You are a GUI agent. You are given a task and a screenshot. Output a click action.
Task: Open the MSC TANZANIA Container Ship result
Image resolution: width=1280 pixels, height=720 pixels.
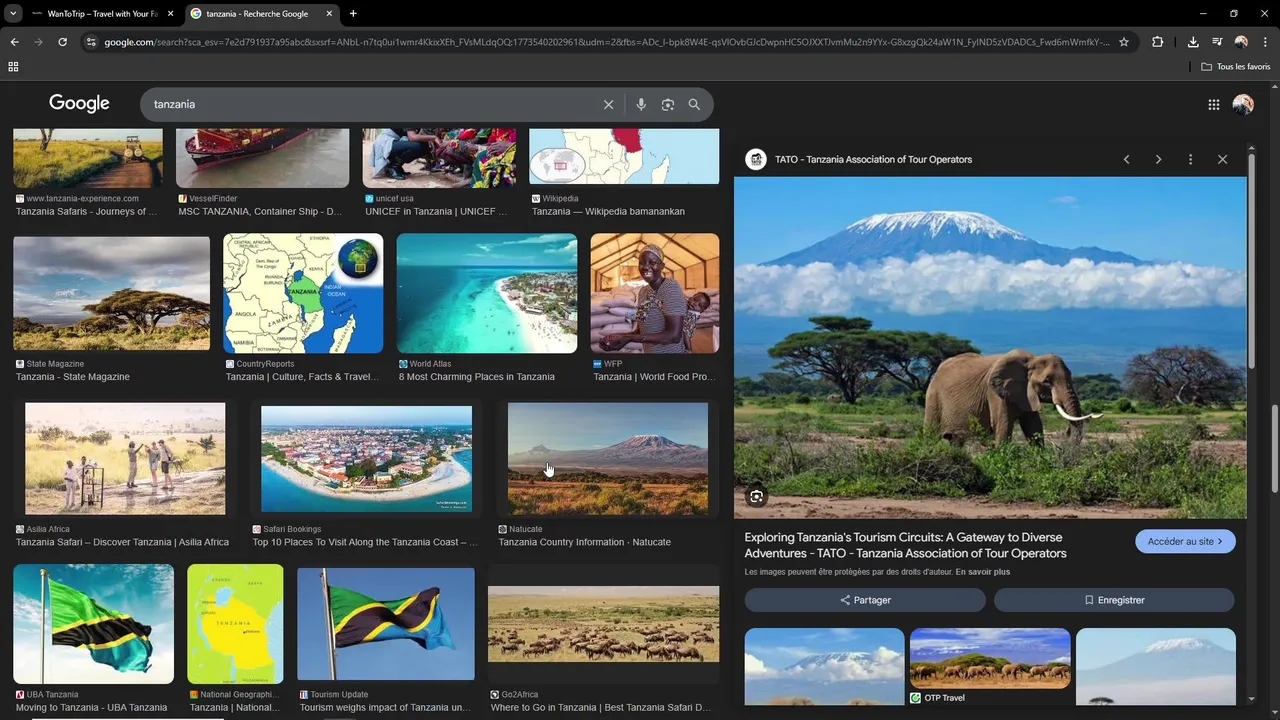click(260, 212)
